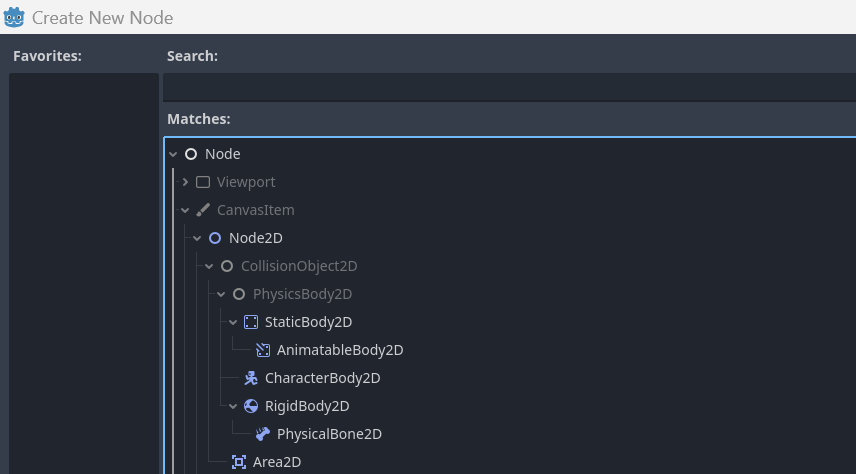
Task: Collapse the PhysicsBody2D branch
Action: tap(221, 294)
